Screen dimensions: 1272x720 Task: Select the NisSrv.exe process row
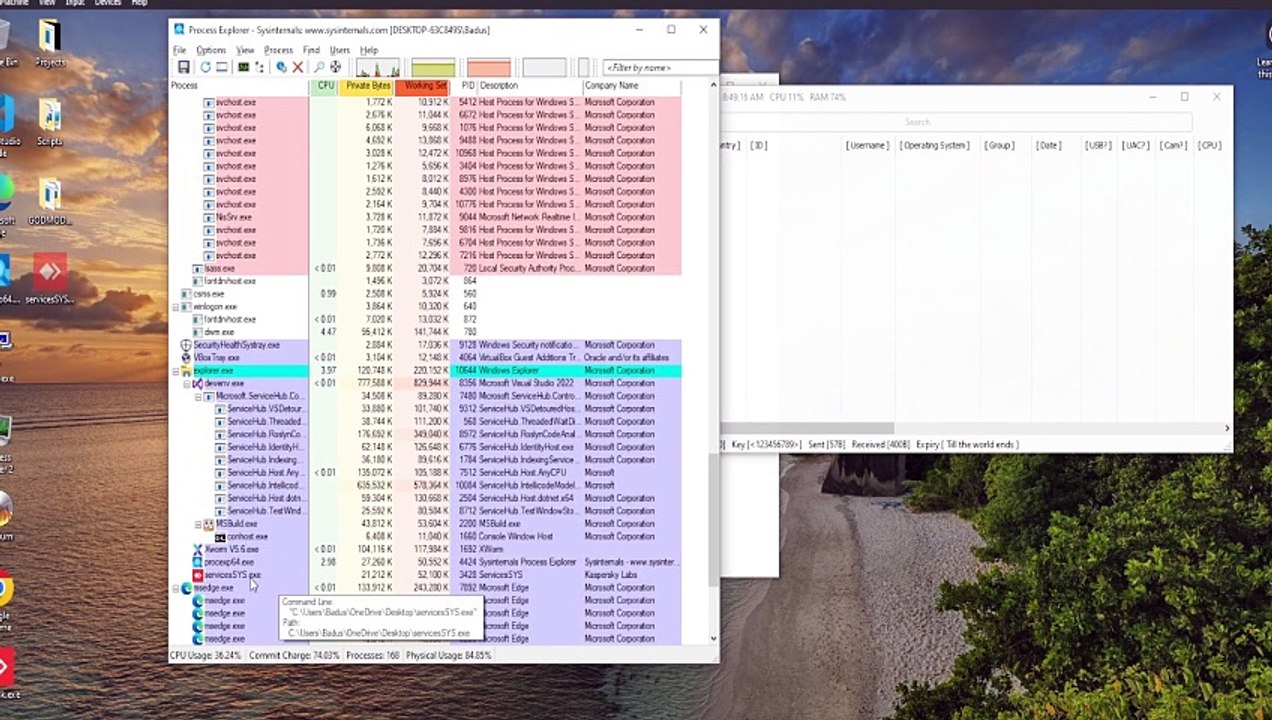click(x=425, y=217)
